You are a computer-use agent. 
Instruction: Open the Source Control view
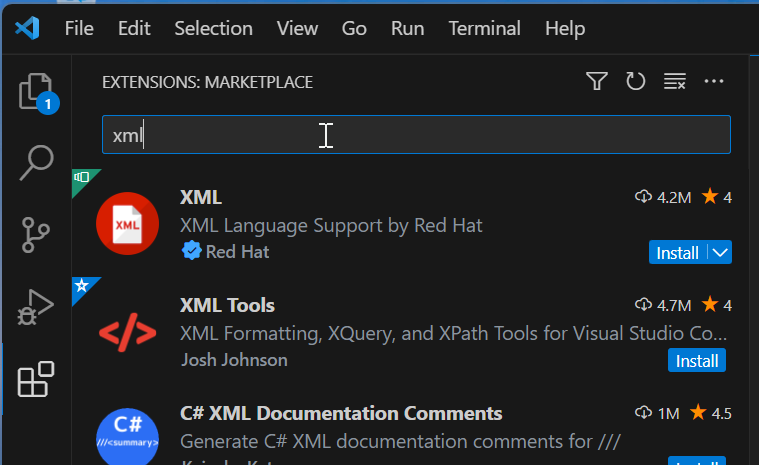click(x=35, y=235)
